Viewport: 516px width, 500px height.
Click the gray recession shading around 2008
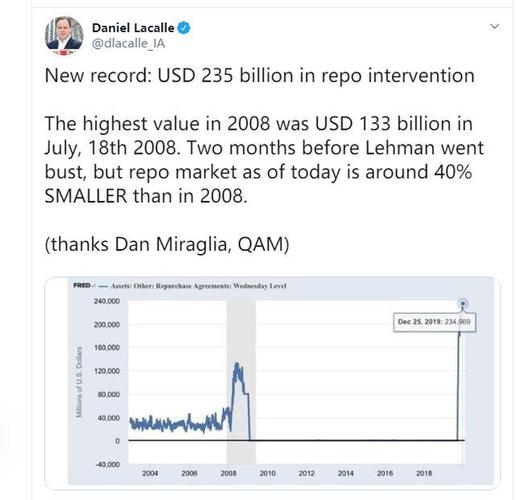(241, 382)
